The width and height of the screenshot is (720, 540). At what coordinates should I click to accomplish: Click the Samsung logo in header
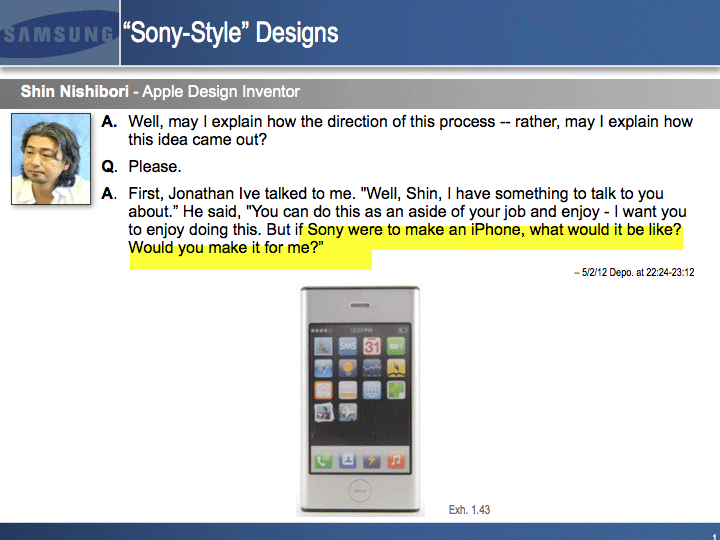click(57, 34)
